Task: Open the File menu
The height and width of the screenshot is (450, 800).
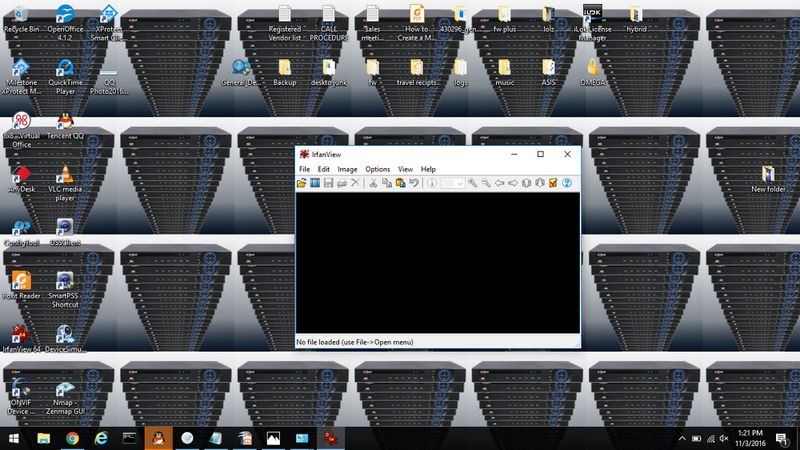Action: pyautogui.click(x=304, y=169)
